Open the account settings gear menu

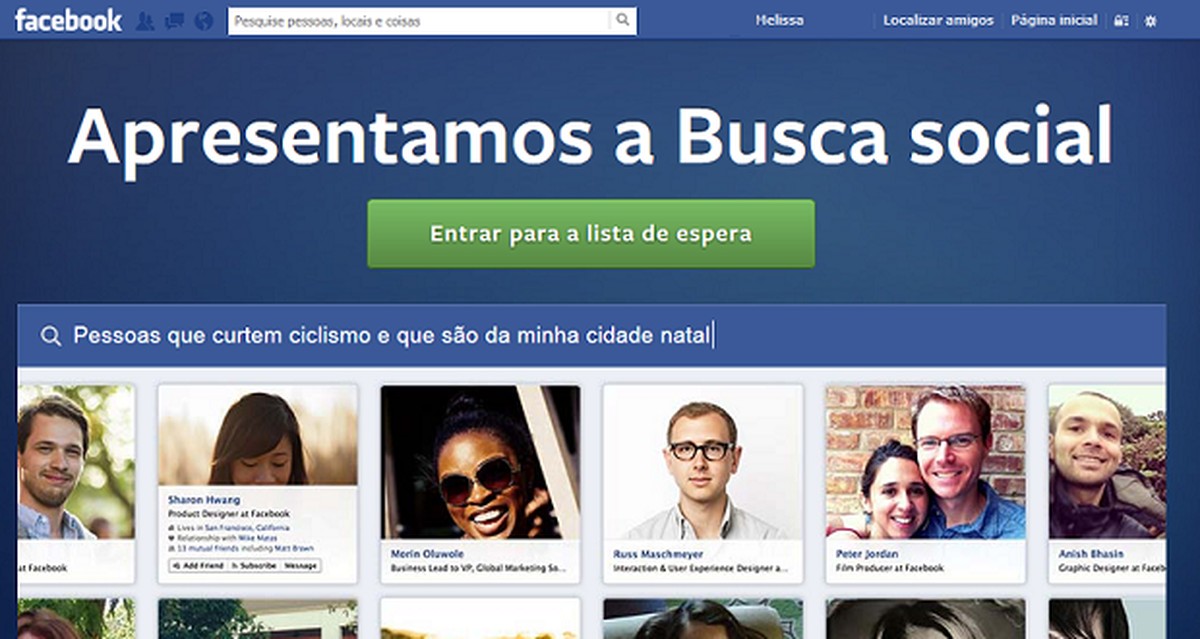point(1150,20)
